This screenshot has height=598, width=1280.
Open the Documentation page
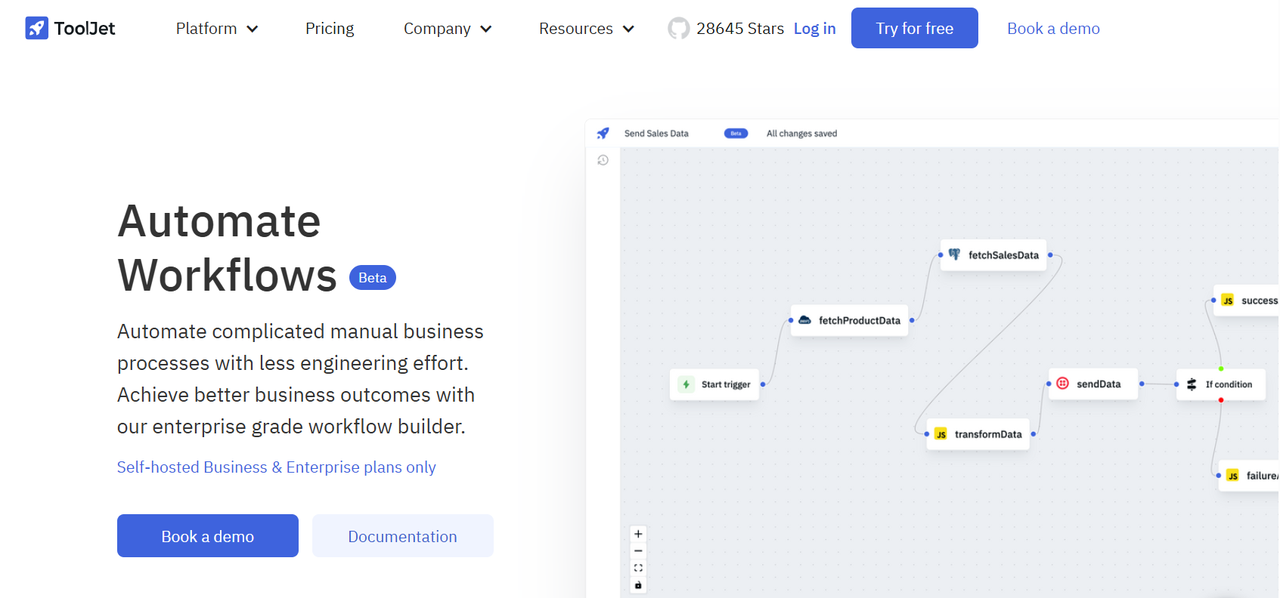point(402,535)
